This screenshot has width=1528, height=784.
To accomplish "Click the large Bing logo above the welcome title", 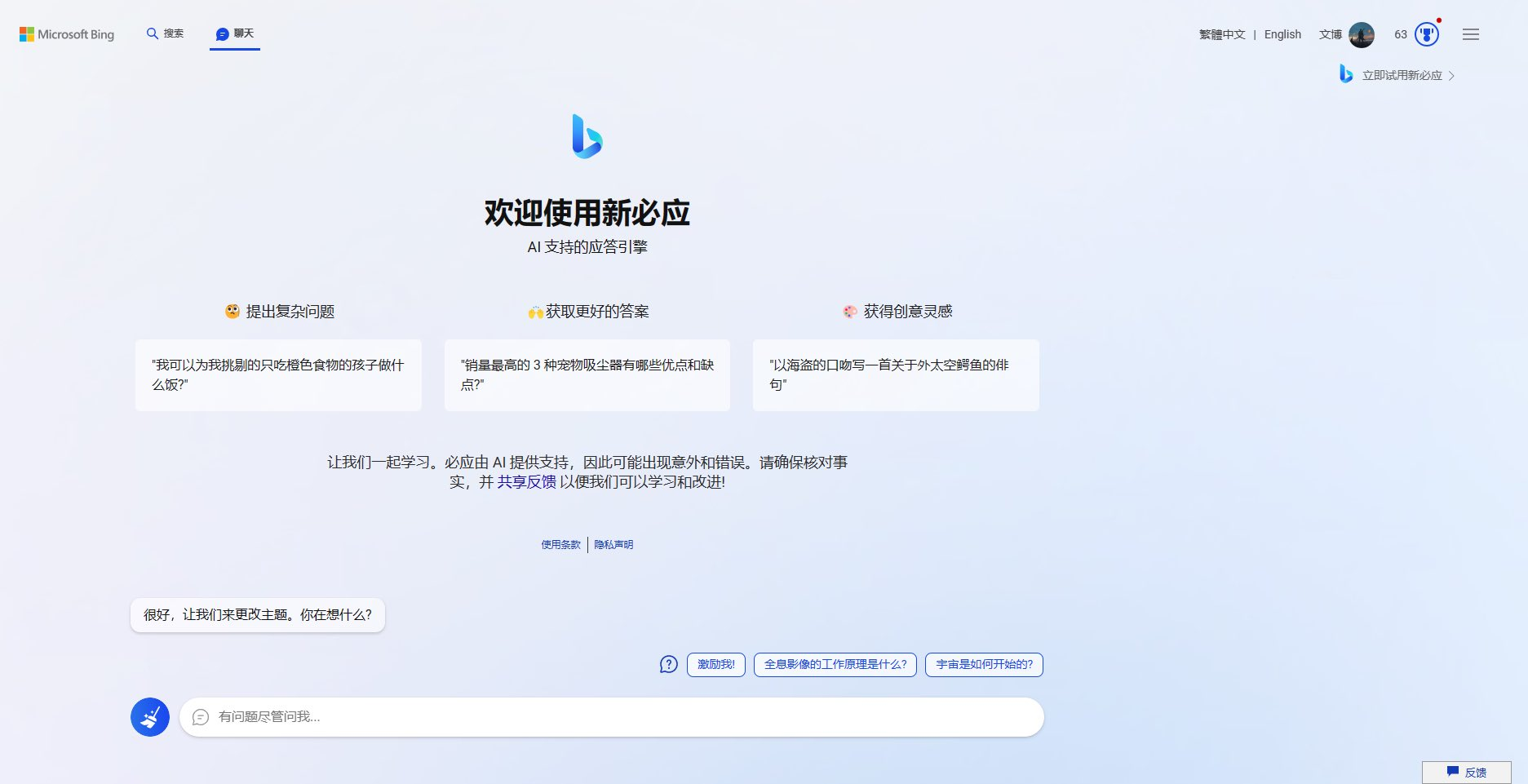I will point(587,136).
